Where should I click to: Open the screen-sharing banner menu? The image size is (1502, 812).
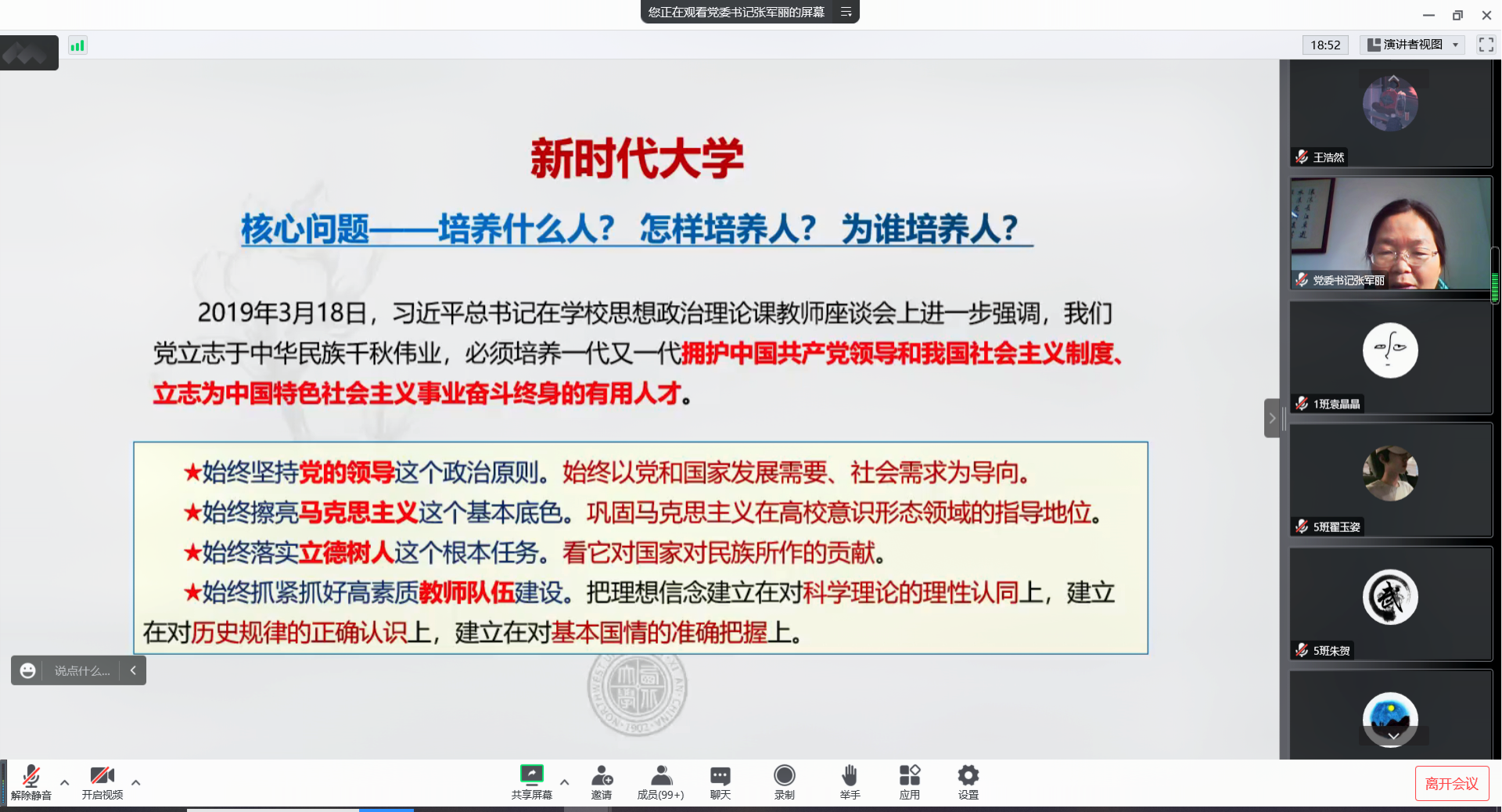point(846,12)
